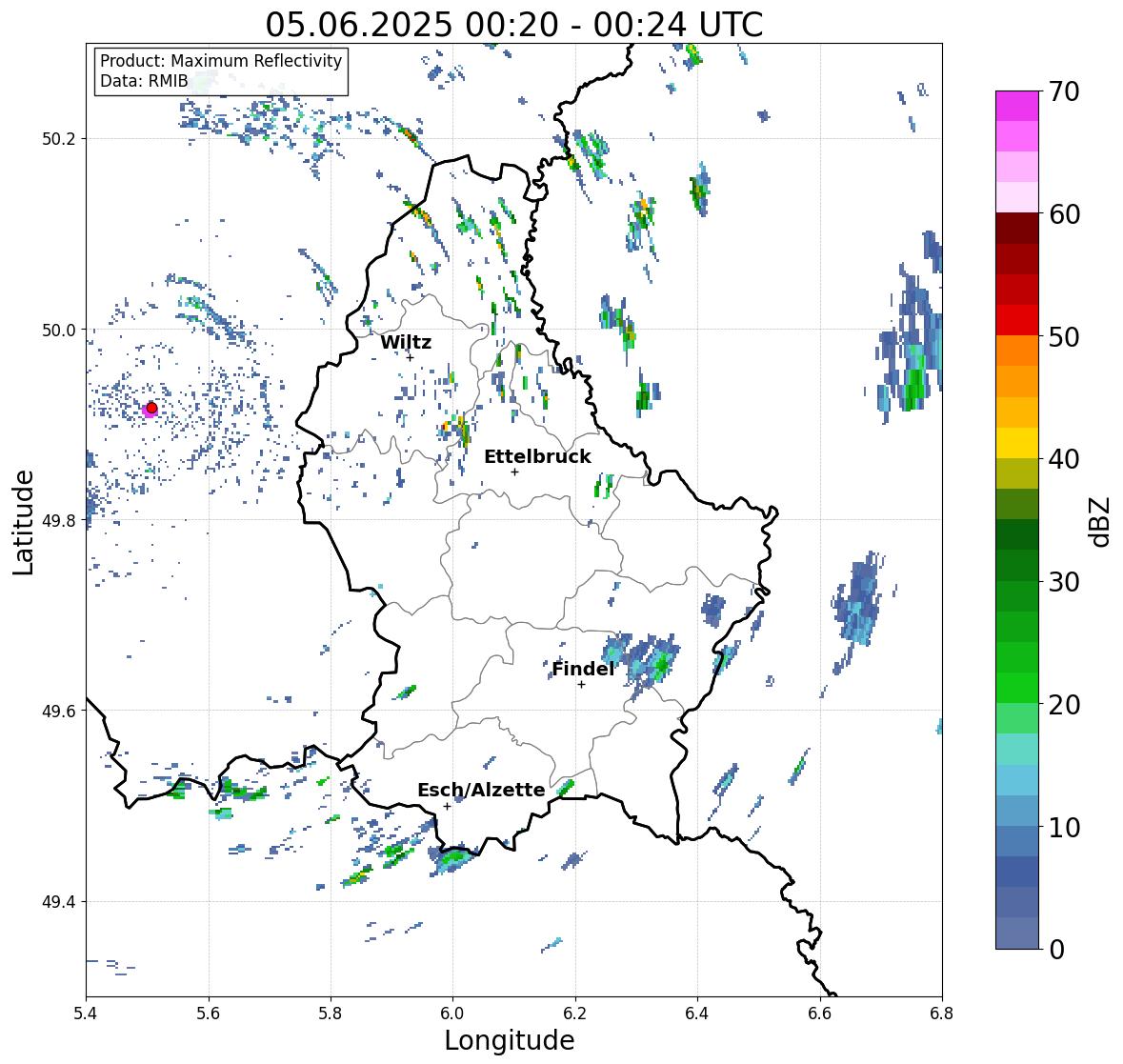
Task: Click the plot title timestamp 05.06.2025 00:20 - 00:24 UTC
Action: coord(513,25)
